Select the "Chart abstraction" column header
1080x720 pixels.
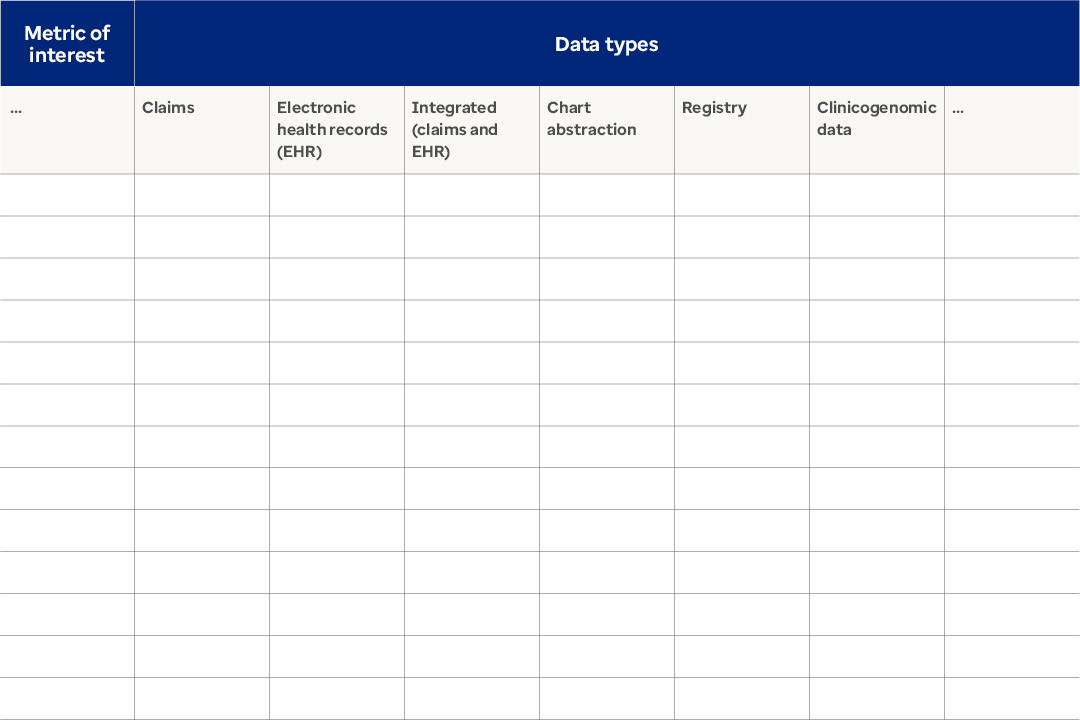pos(606,129)
